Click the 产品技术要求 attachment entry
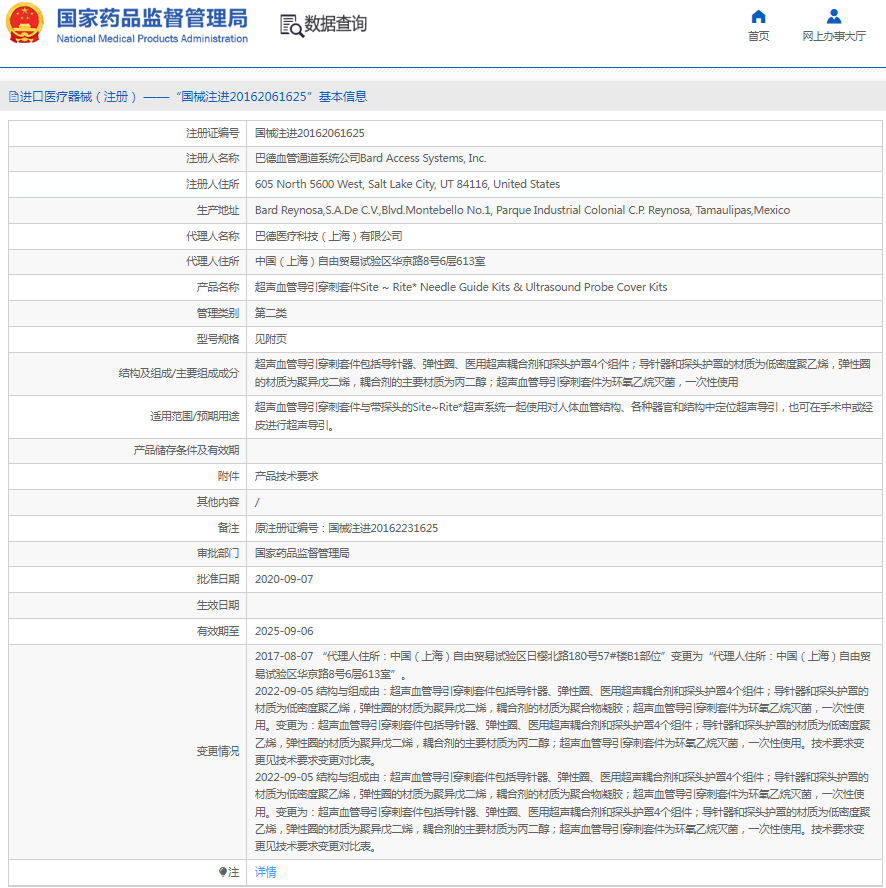 pos(286,476)
